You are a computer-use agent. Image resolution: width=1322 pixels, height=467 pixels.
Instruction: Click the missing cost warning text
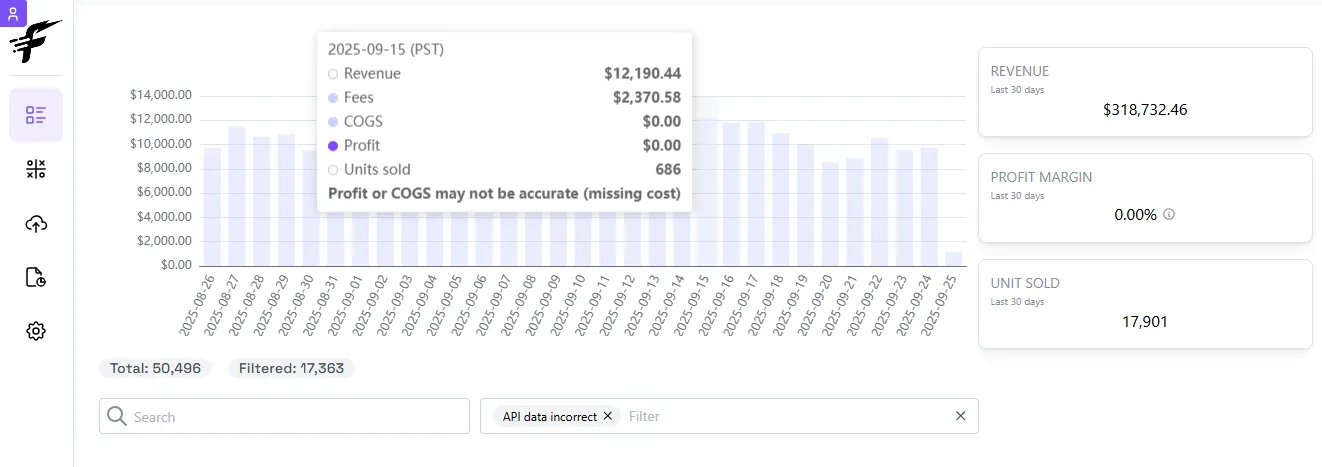click(x=504, y=194)
